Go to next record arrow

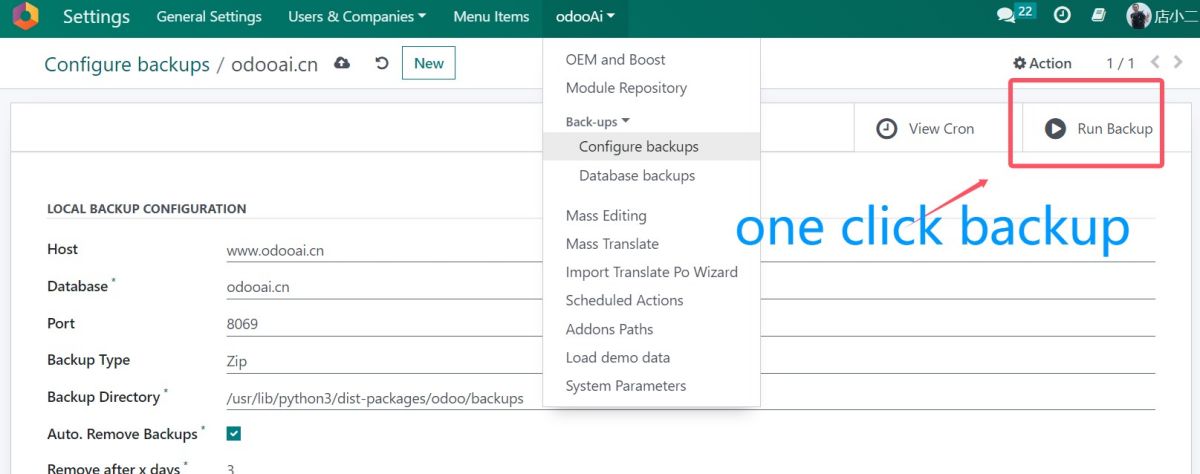click(1179, 62)
